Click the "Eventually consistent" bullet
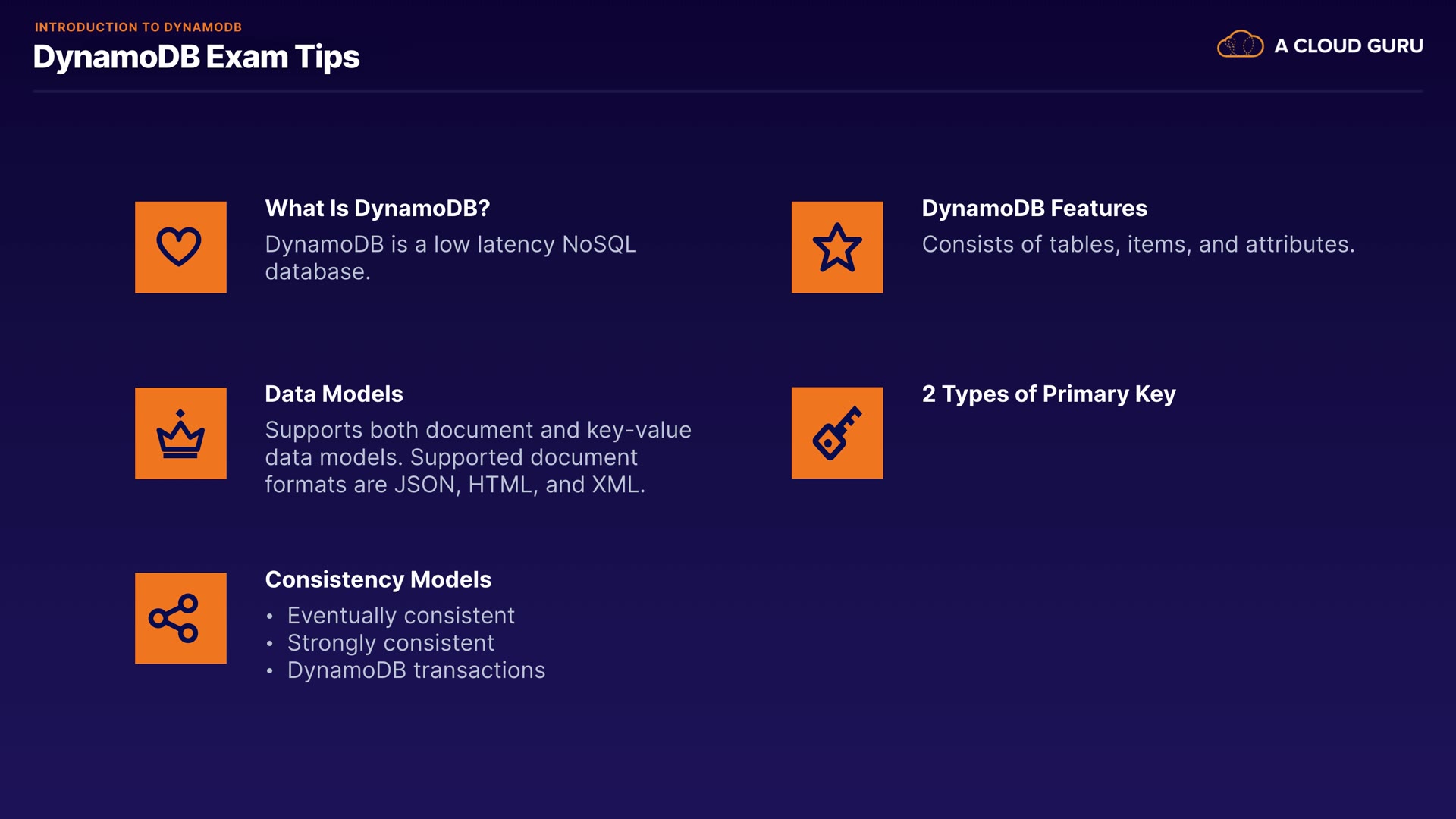The image size is (1456, 819). (400, 615)
